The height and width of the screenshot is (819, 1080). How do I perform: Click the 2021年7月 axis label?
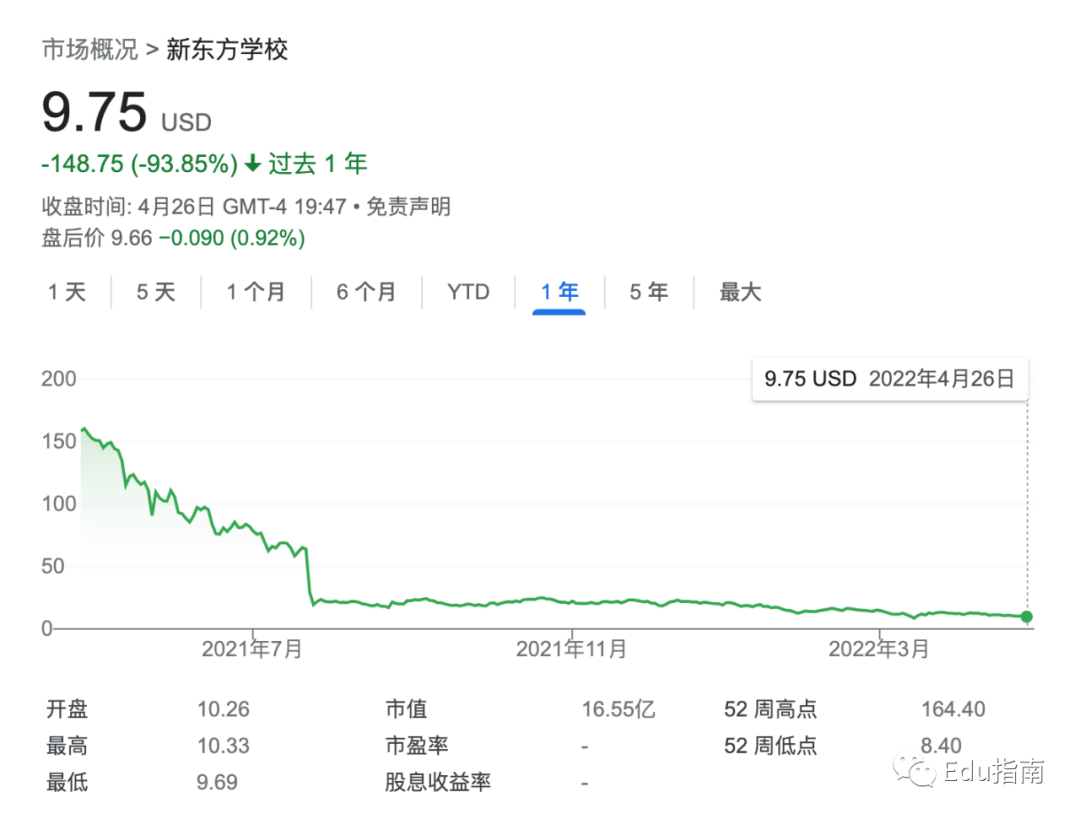point(252,649)
